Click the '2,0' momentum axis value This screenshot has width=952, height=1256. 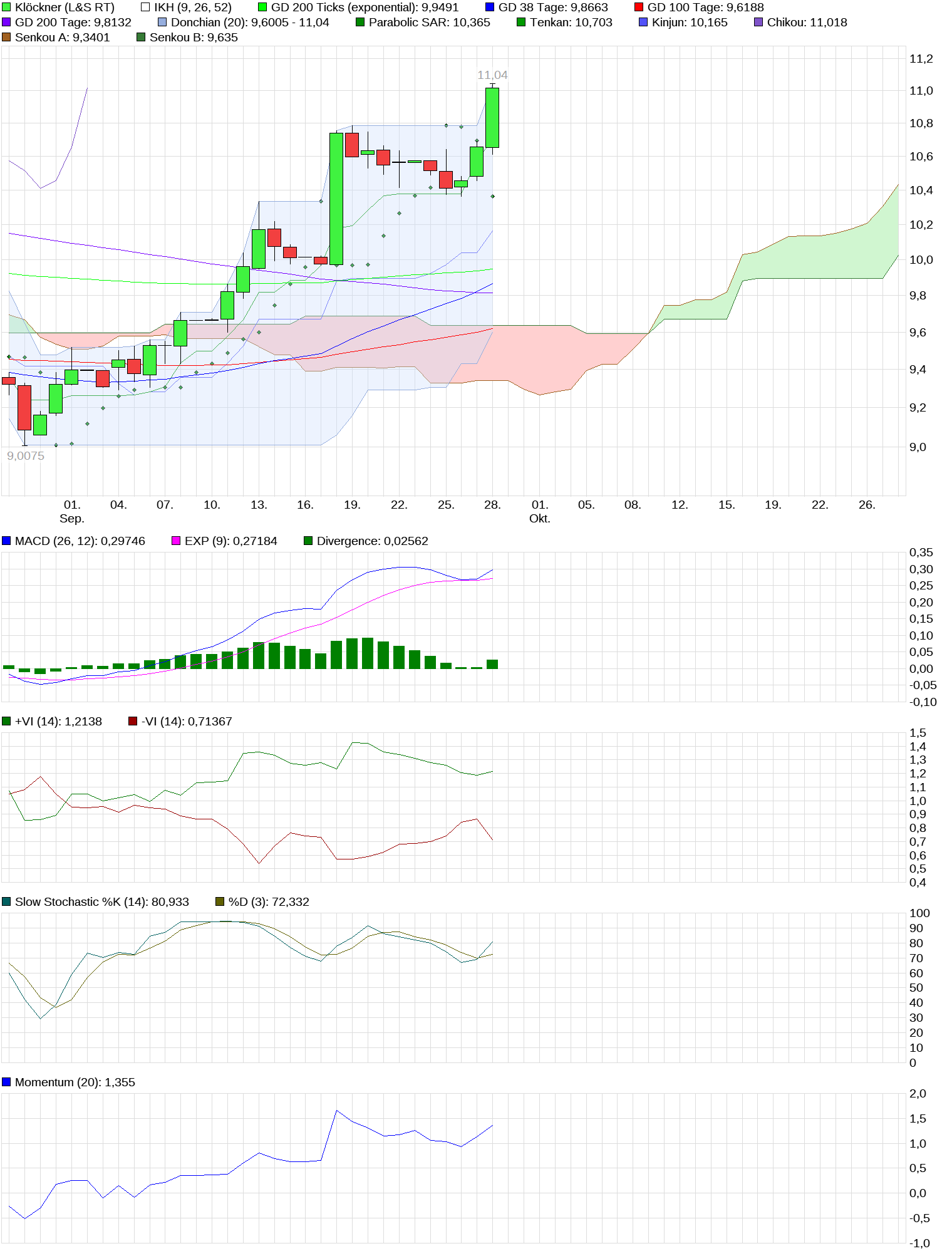pos(918,1094)
